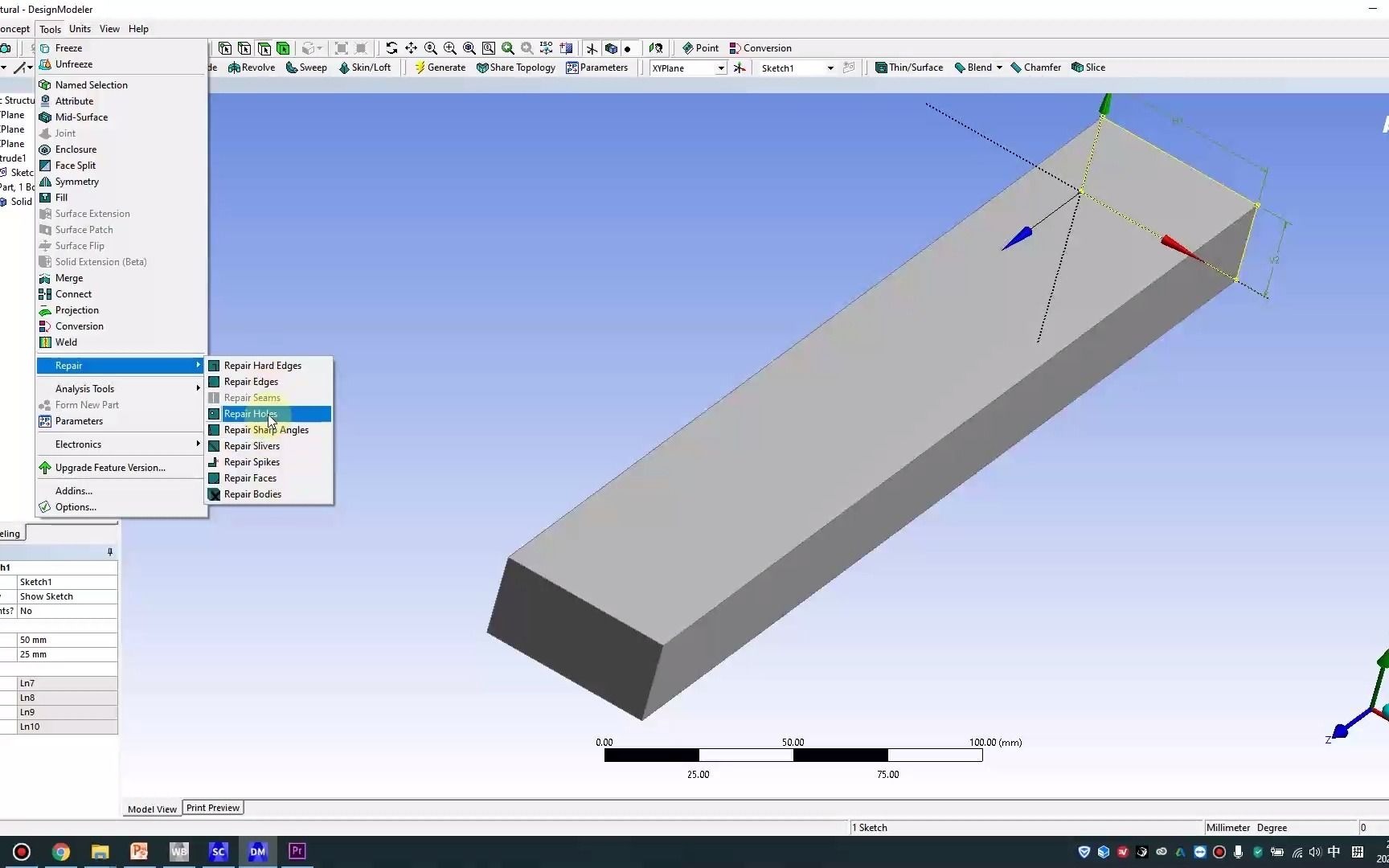Click Form New Part in Tools menu
1389x868 pixels.
click(86, 404)
